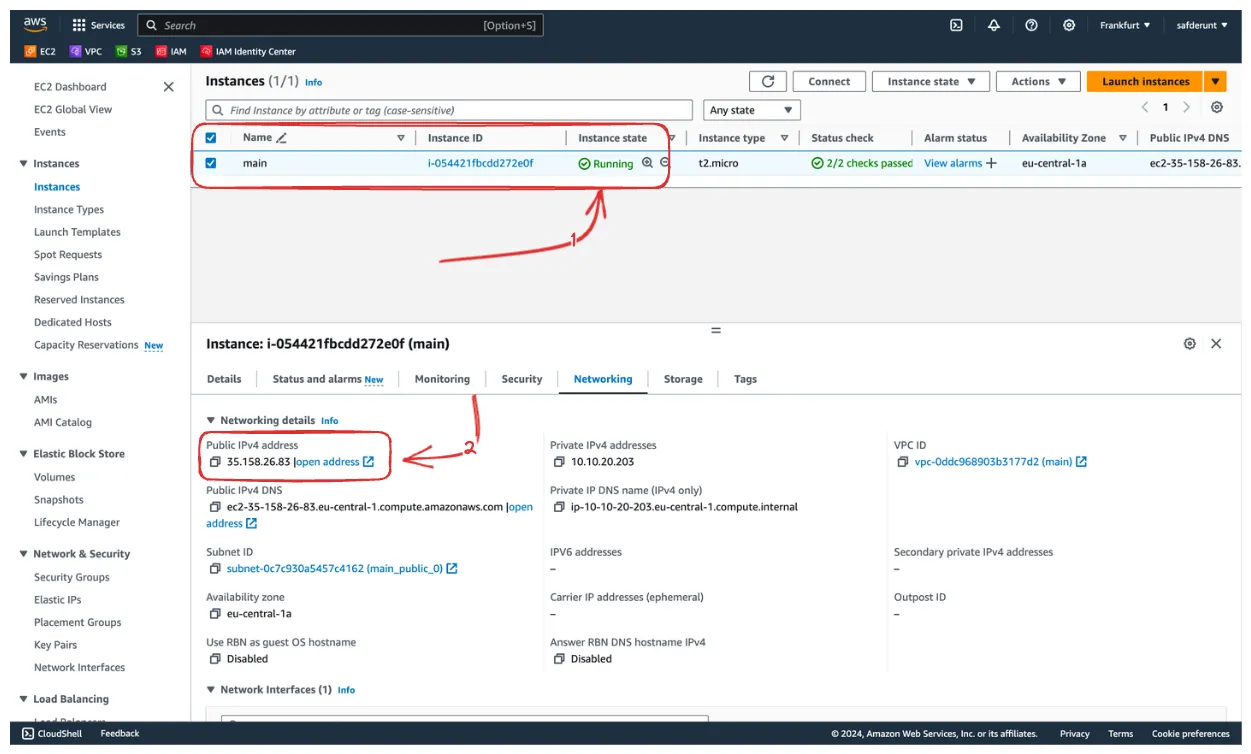Open the Actions dropdown

(x=1038, y=82)
